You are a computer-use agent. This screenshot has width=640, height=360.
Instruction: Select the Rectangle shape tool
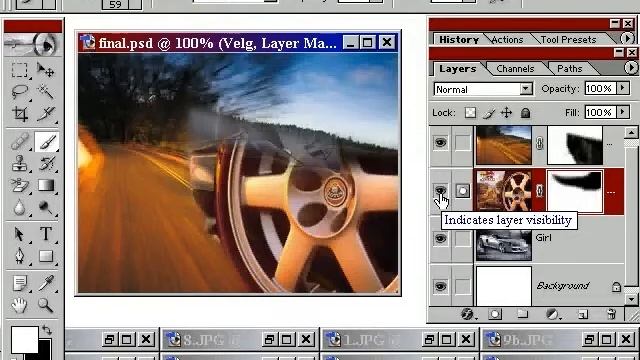(46, 256)
